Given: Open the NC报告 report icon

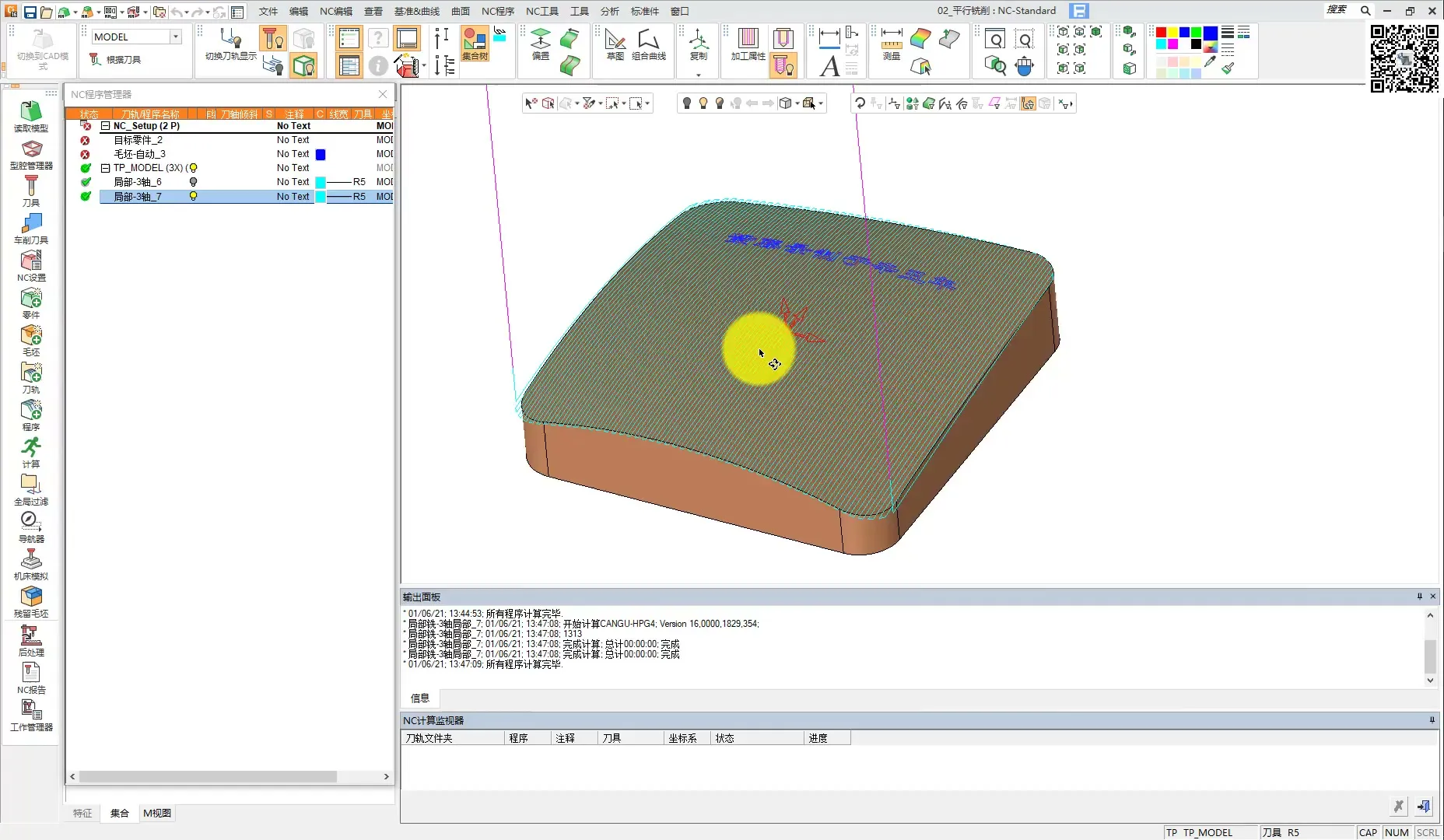Looking at the screenshot, I should (x=31, y=676).
